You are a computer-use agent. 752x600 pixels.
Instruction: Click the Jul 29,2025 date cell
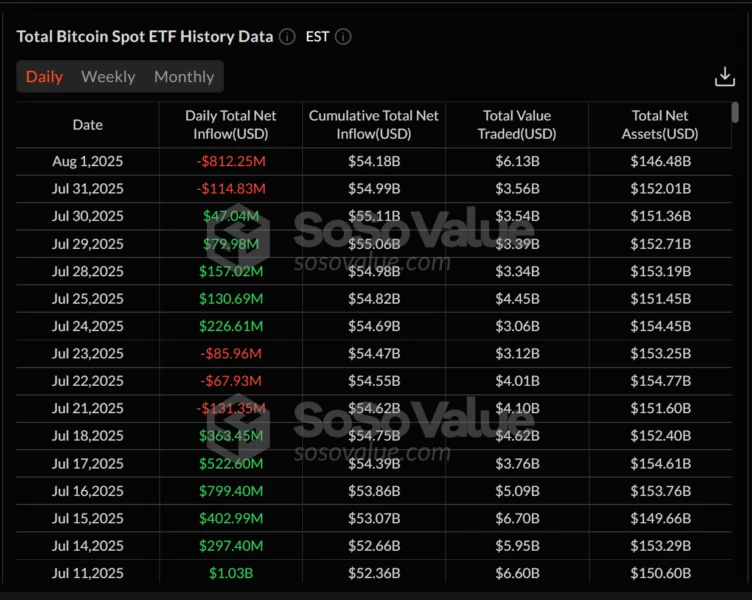[x=87, y=244]
